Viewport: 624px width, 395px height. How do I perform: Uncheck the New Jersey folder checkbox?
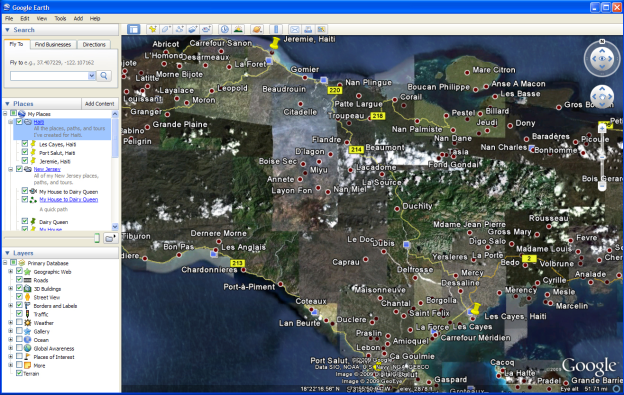click(x=19, y=169)
